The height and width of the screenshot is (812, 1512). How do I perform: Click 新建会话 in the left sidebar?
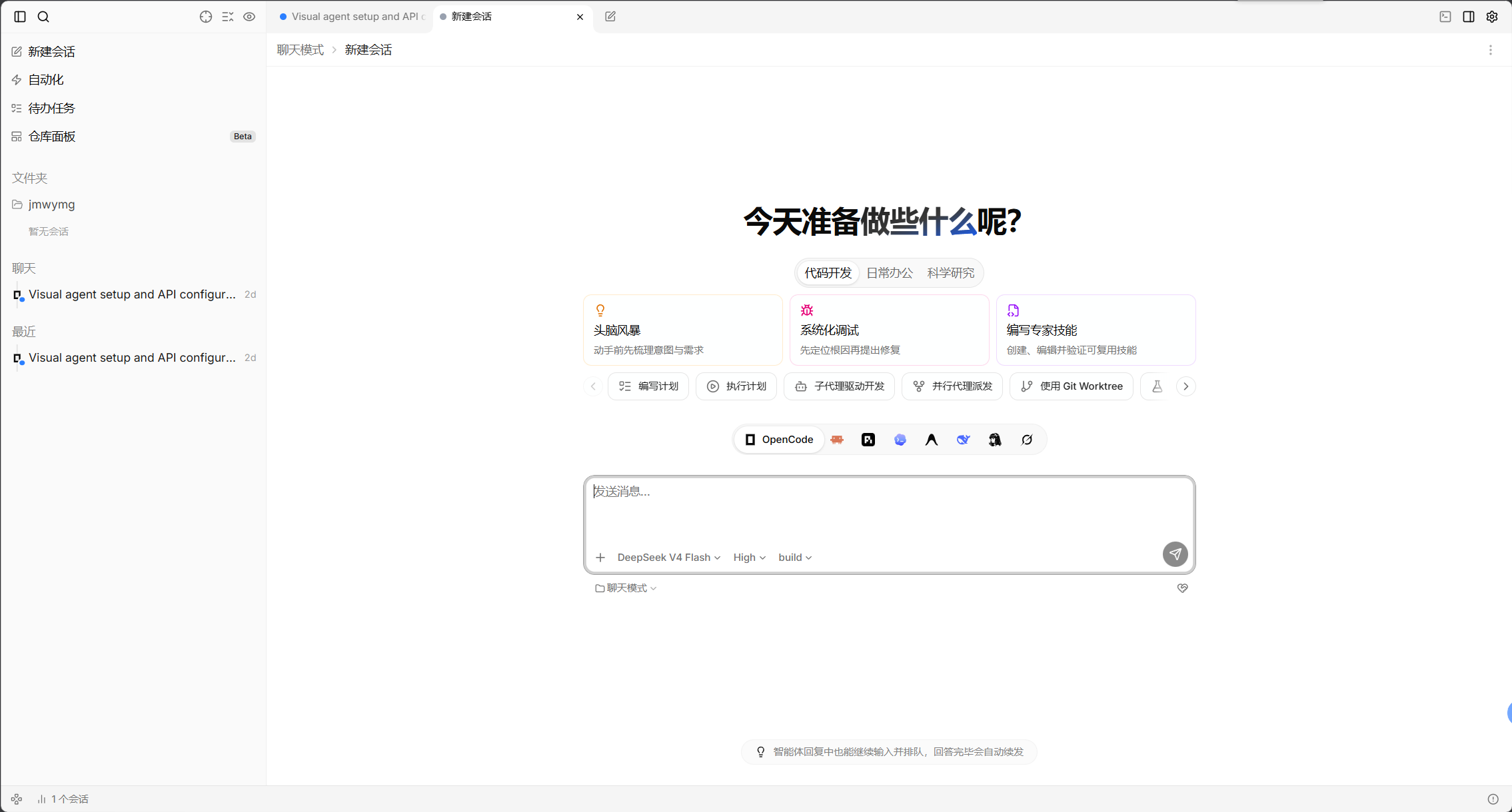pos(133,51)
